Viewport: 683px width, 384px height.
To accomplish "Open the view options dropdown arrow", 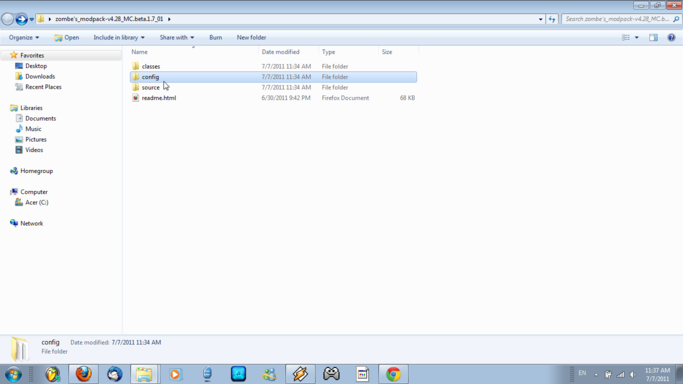I will pos(636,37).
